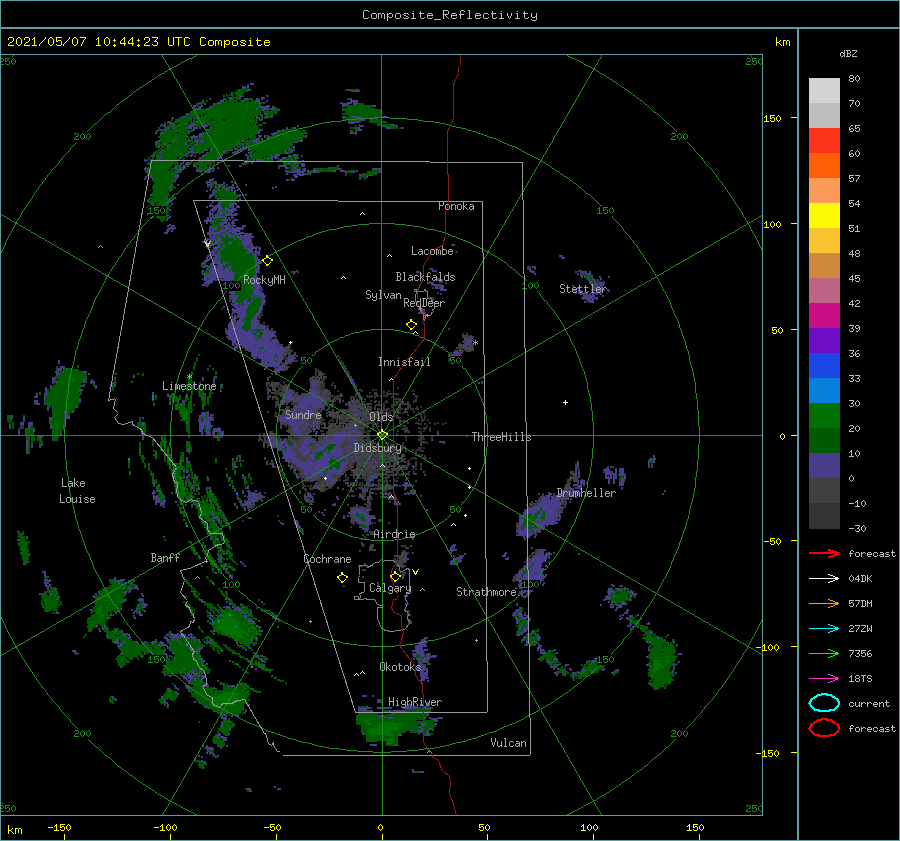Click the Sylvan label

tap(383, 295)
